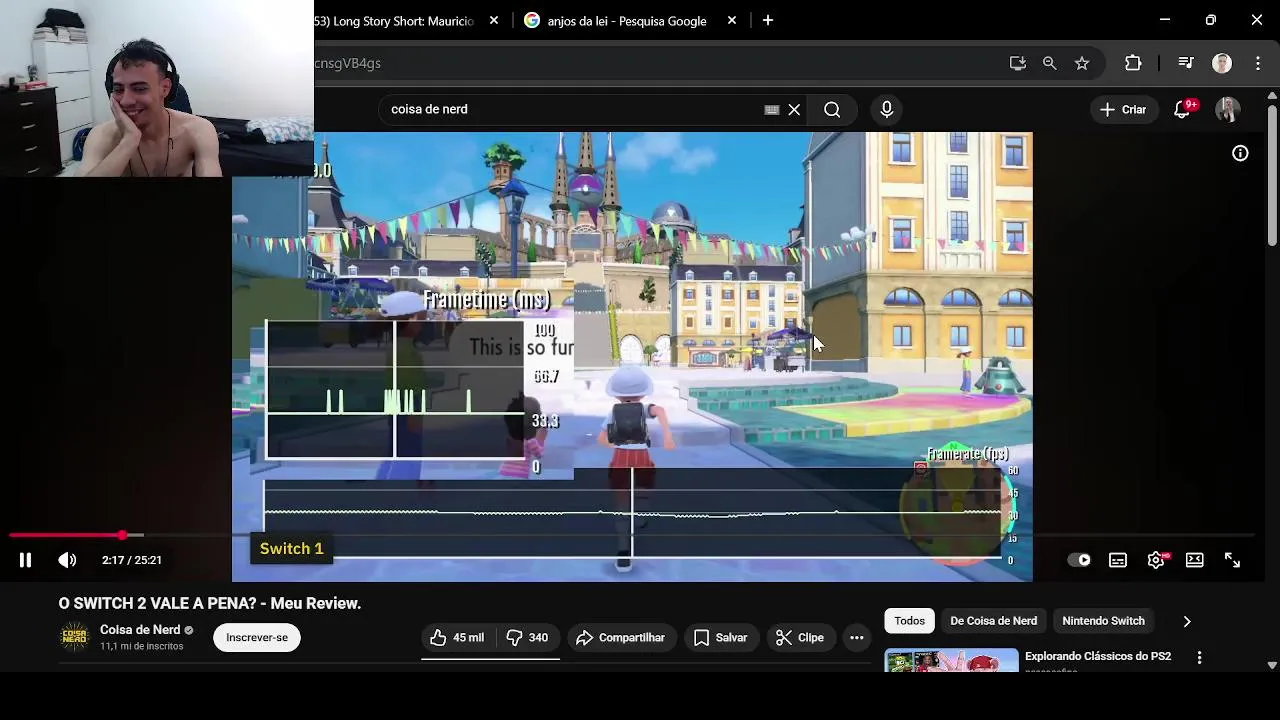Open a new browser tab
Viewport: 1280px width, 720px height.
pos(768,20)
